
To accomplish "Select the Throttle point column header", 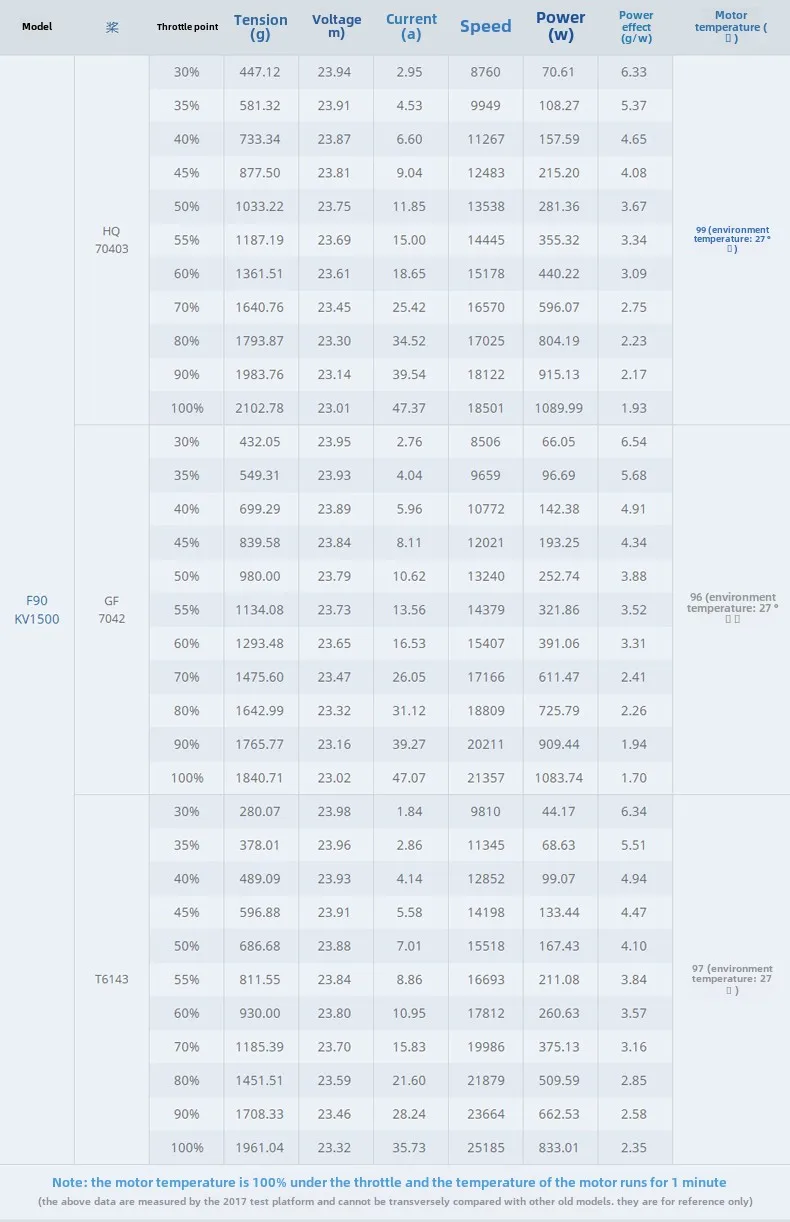I will (187, 27).
